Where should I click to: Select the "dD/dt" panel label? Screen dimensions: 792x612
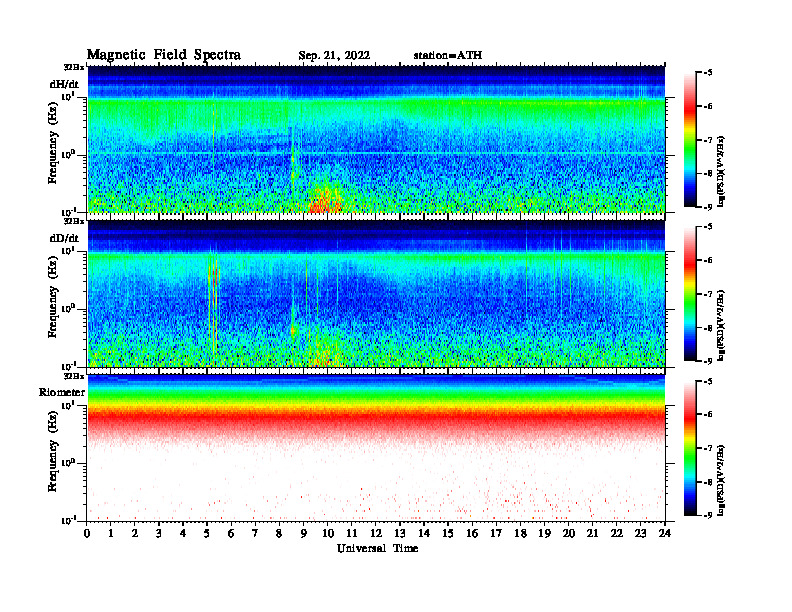[x=64, y=238]
